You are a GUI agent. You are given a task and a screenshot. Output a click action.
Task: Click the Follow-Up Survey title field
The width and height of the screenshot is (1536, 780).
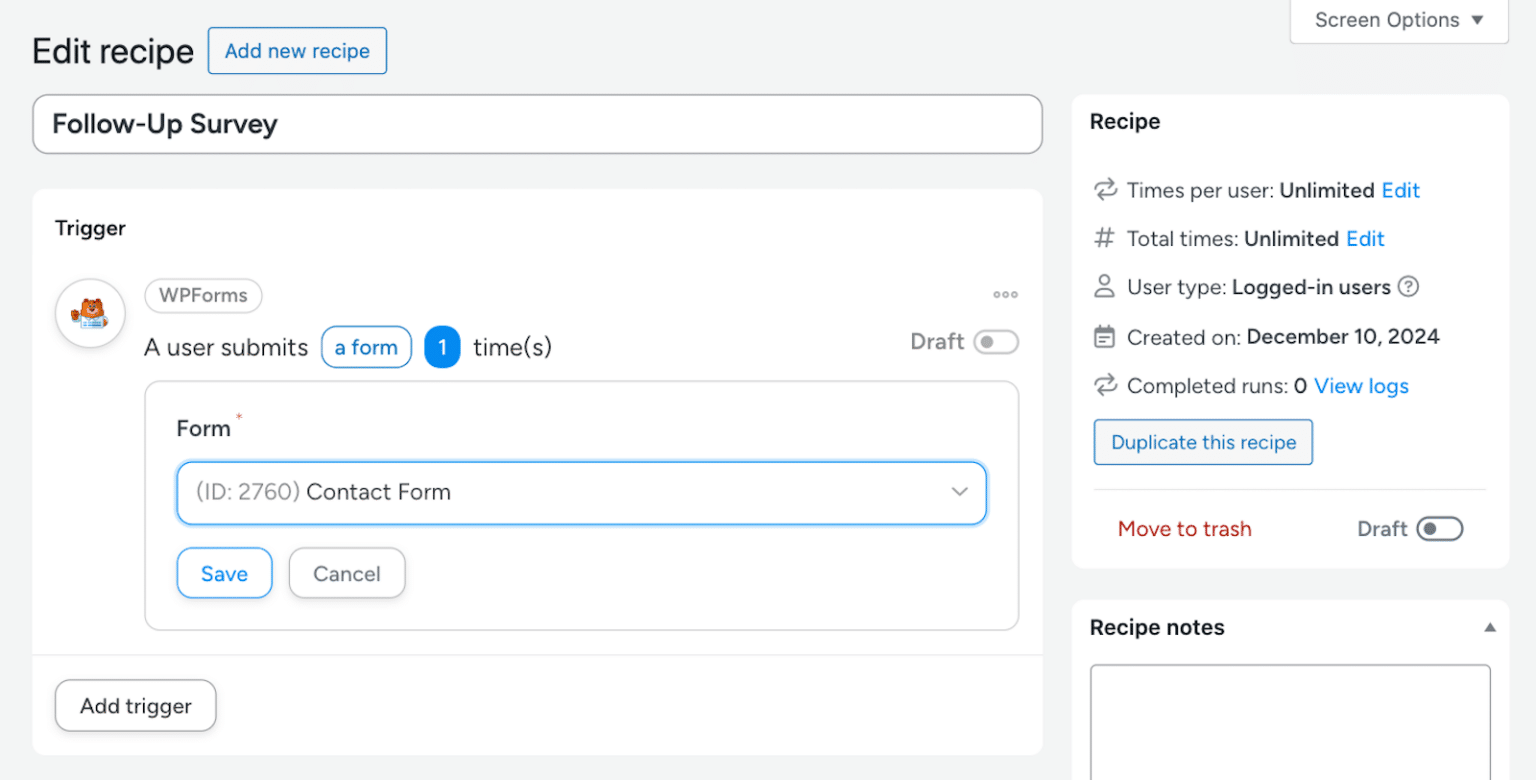click(537, 124)
